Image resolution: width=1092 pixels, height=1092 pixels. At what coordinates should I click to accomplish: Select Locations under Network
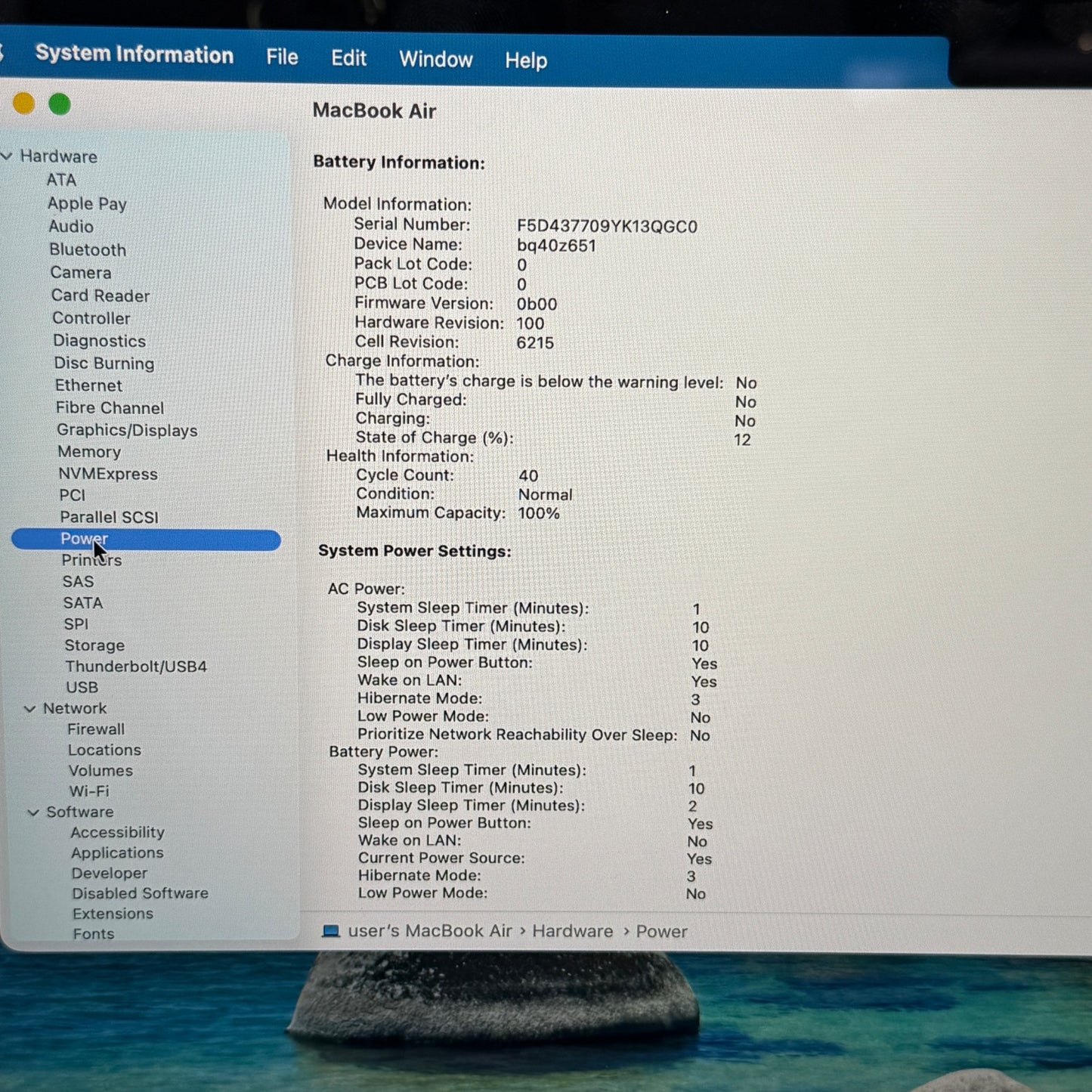point(104,750)
